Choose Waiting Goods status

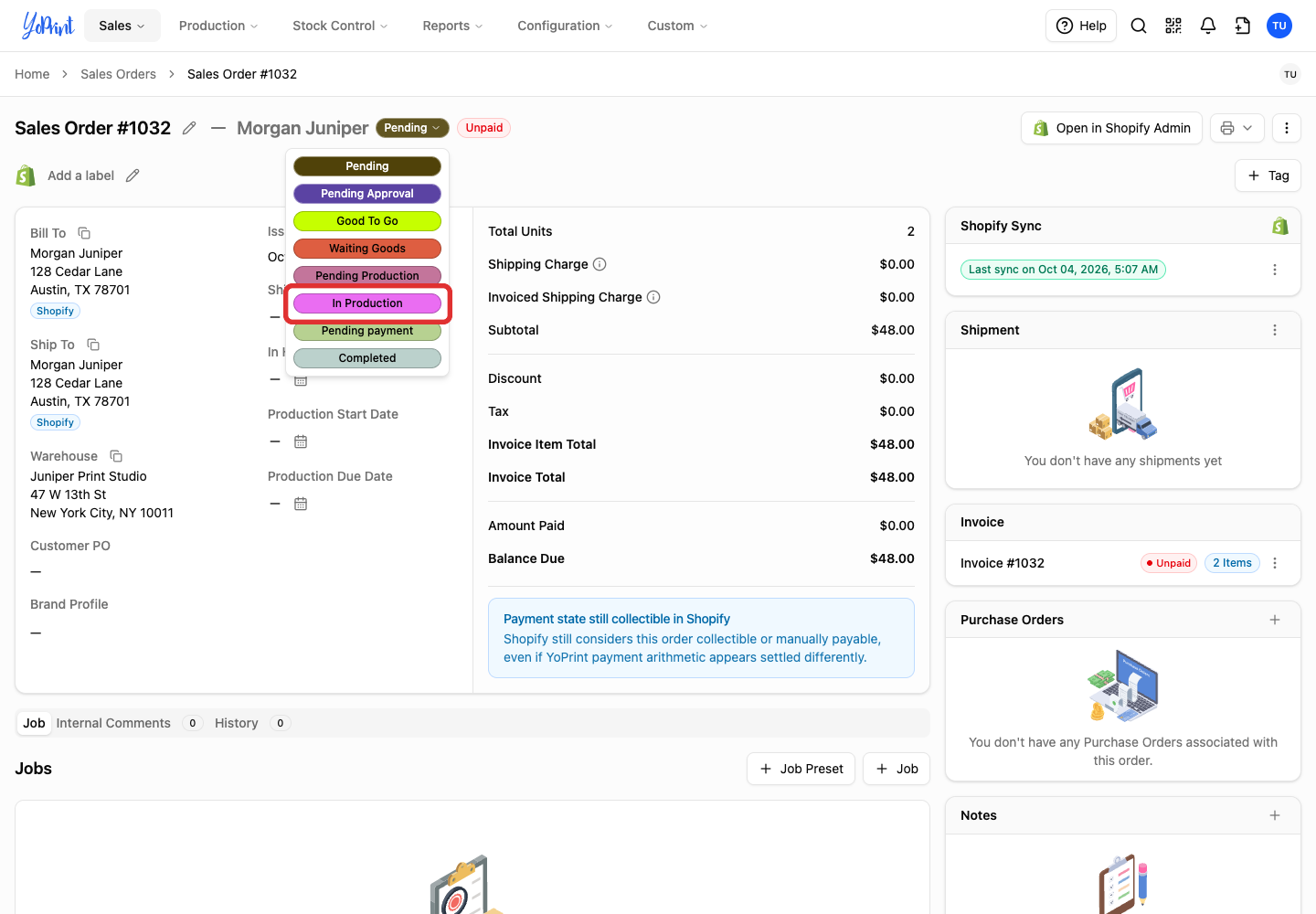coord(367,249)
